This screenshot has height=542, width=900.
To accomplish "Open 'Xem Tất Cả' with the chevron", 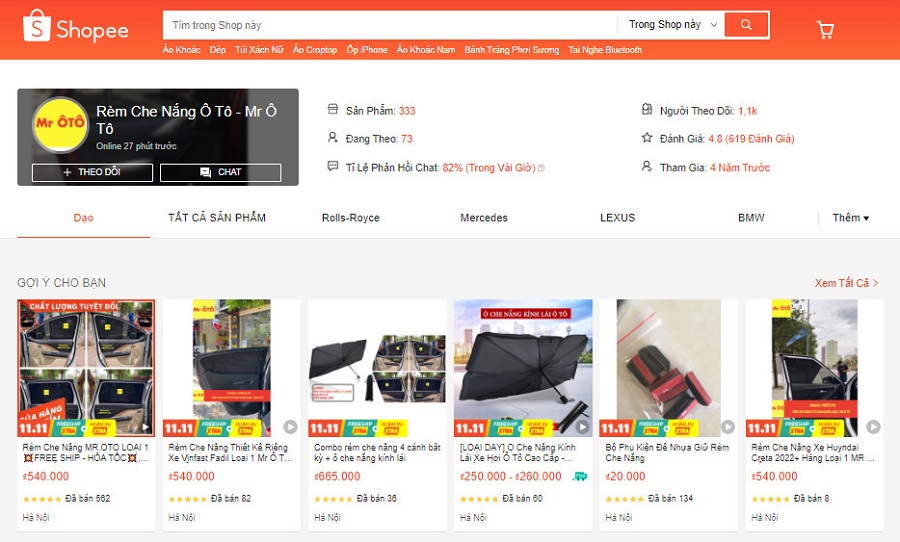I will click(846, 283).
